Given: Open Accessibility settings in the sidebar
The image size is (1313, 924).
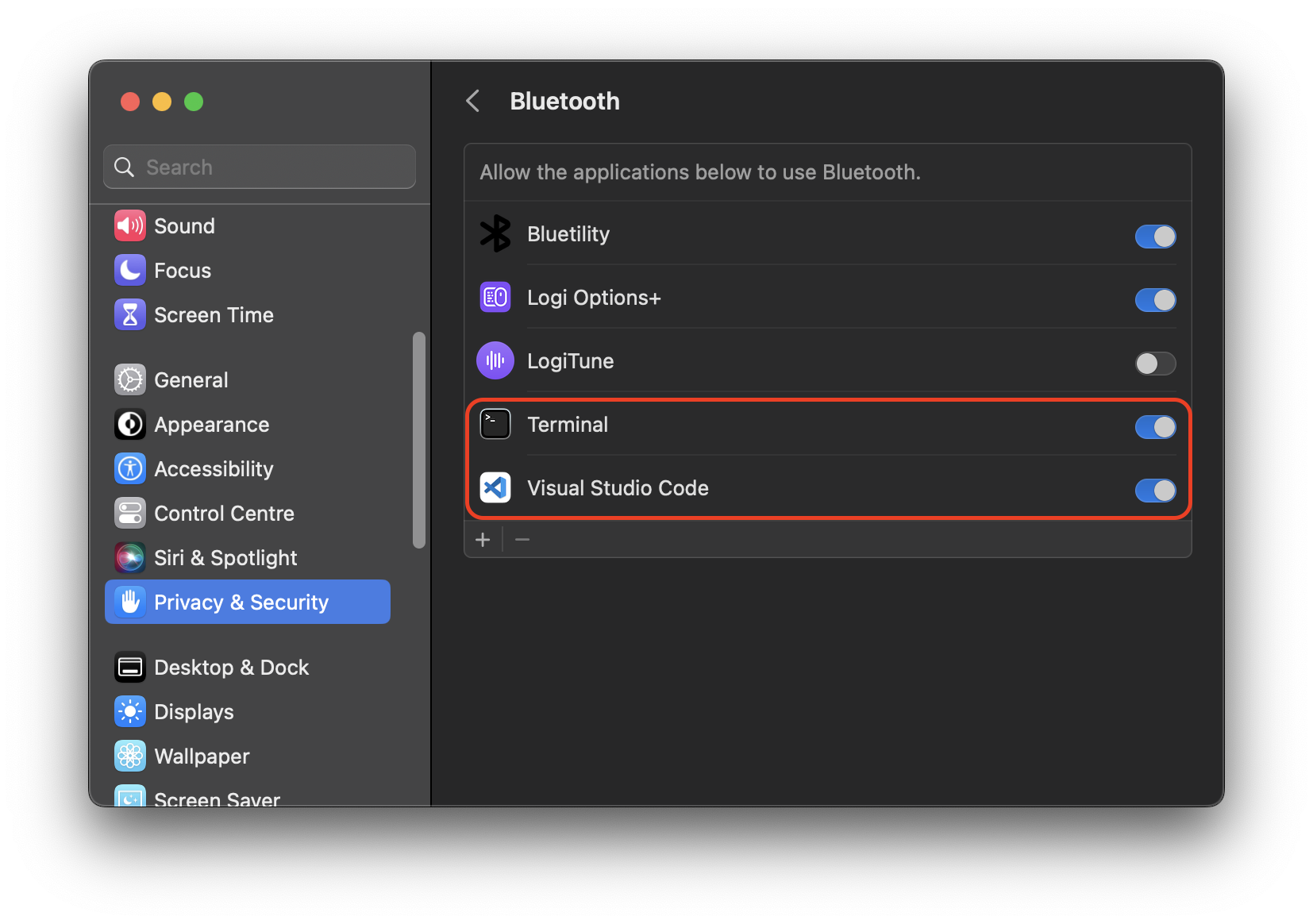Looking at the screenshot, I should tap(214, 469).
